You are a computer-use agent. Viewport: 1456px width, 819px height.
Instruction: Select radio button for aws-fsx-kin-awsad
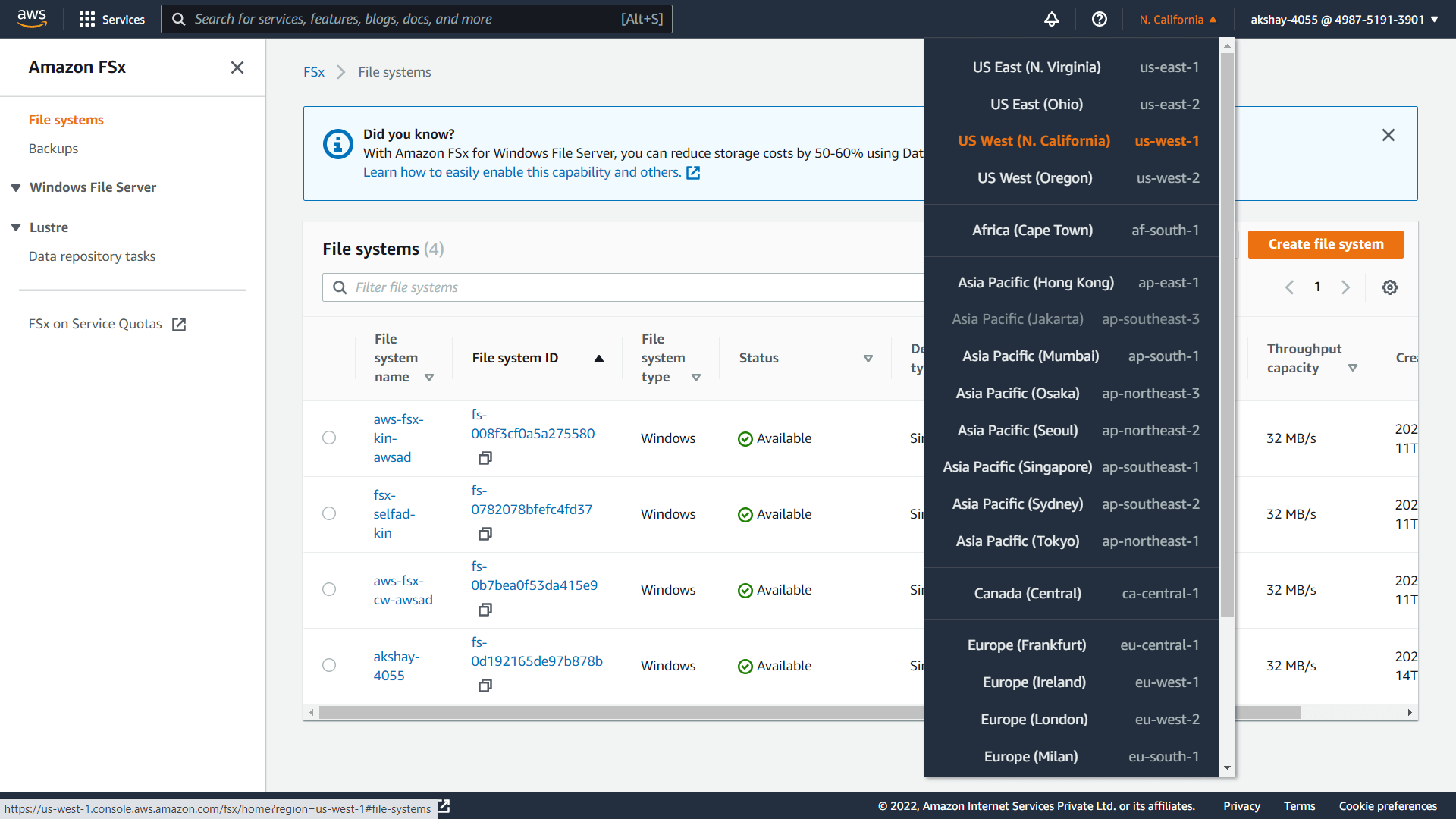click(x=329, y=438)
